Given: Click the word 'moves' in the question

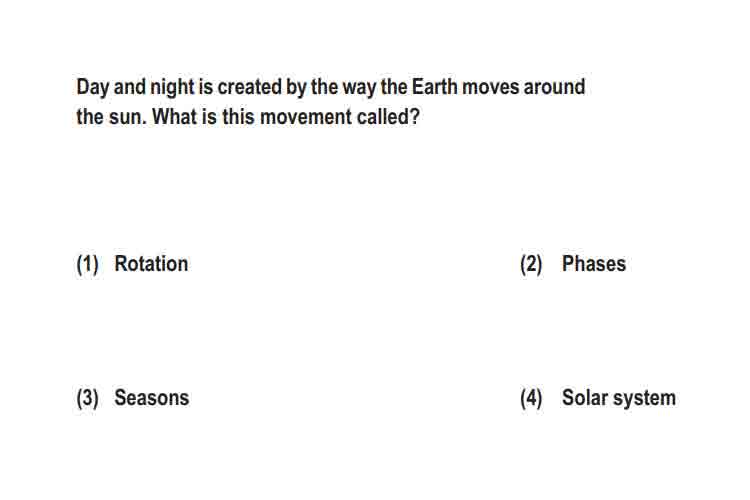Looking at the screenshot, I should pos(491,89).
